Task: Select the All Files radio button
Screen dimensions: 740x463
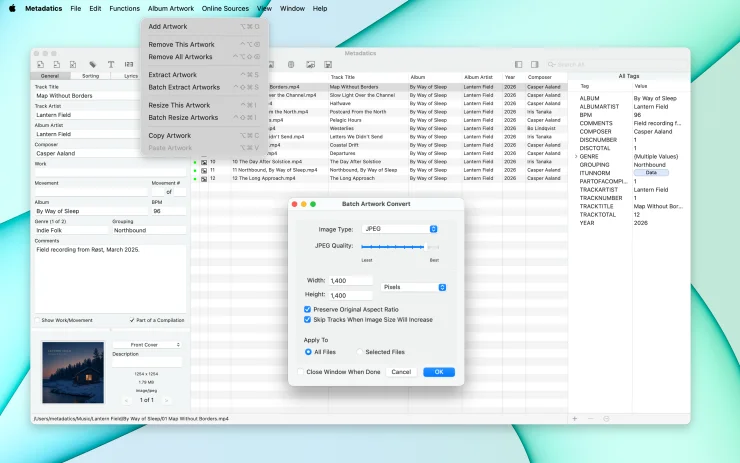Action: pyautogui.click(x=308, y=352)
